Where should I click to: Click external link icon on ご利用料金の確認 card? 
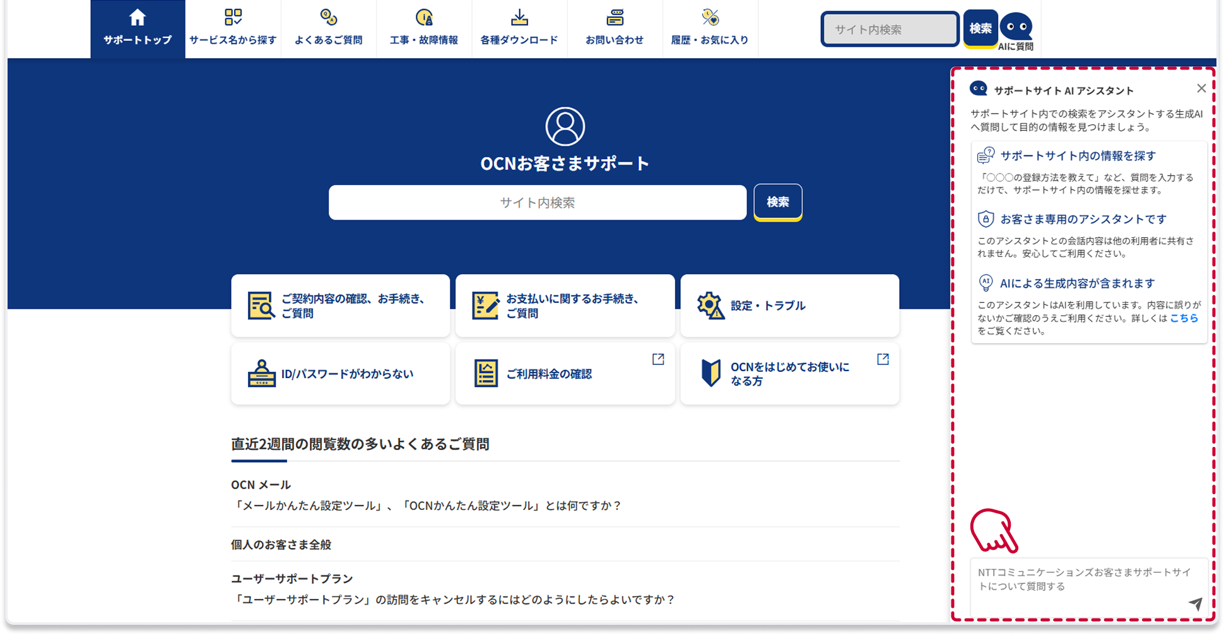click(x=658, y=359)
